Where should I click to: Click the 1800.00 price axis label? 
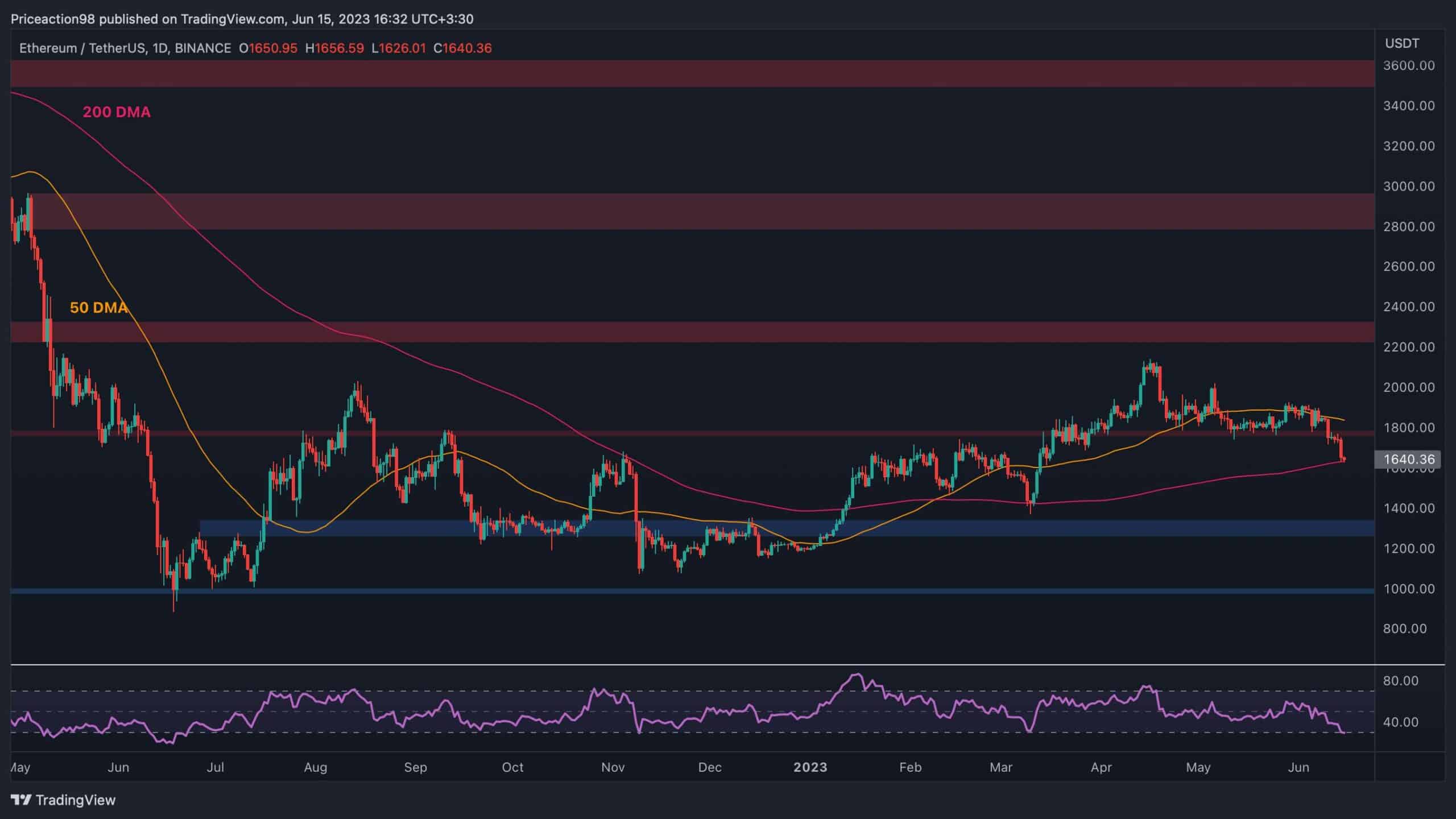tap(1408, 428)
